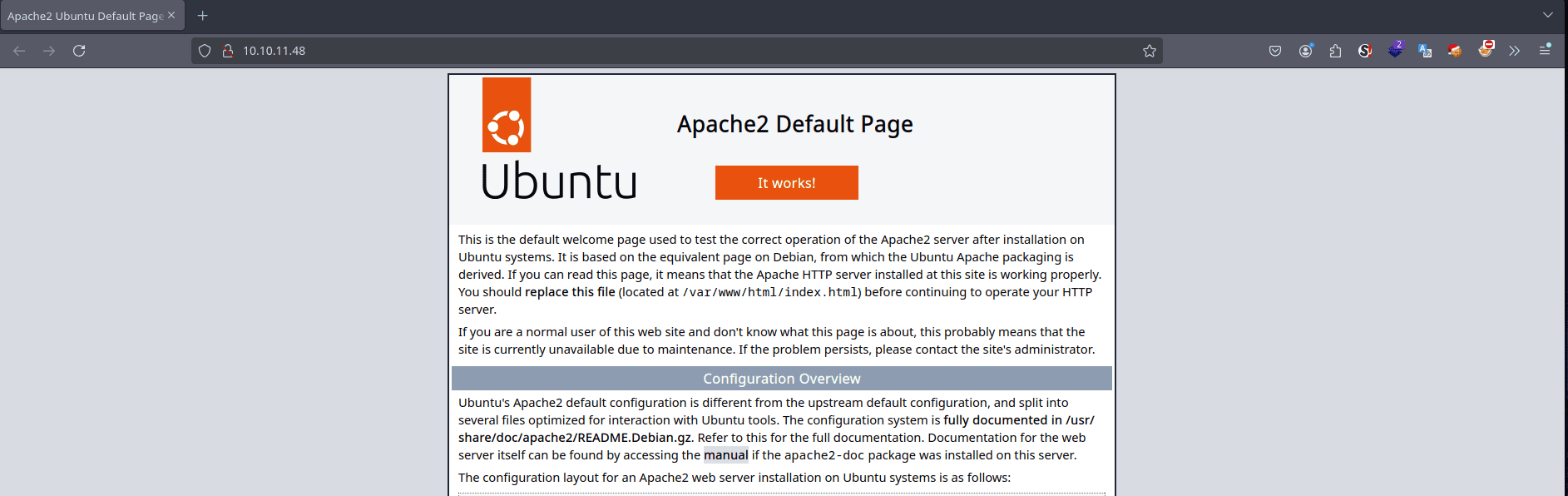Reload the current page

pos(79,51)
